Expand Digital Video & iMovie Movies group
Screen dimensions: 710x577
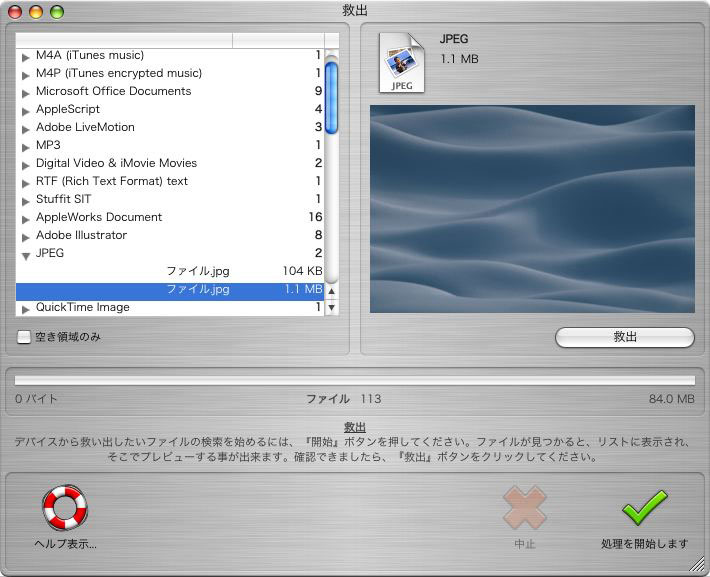[x=26, y=165]
